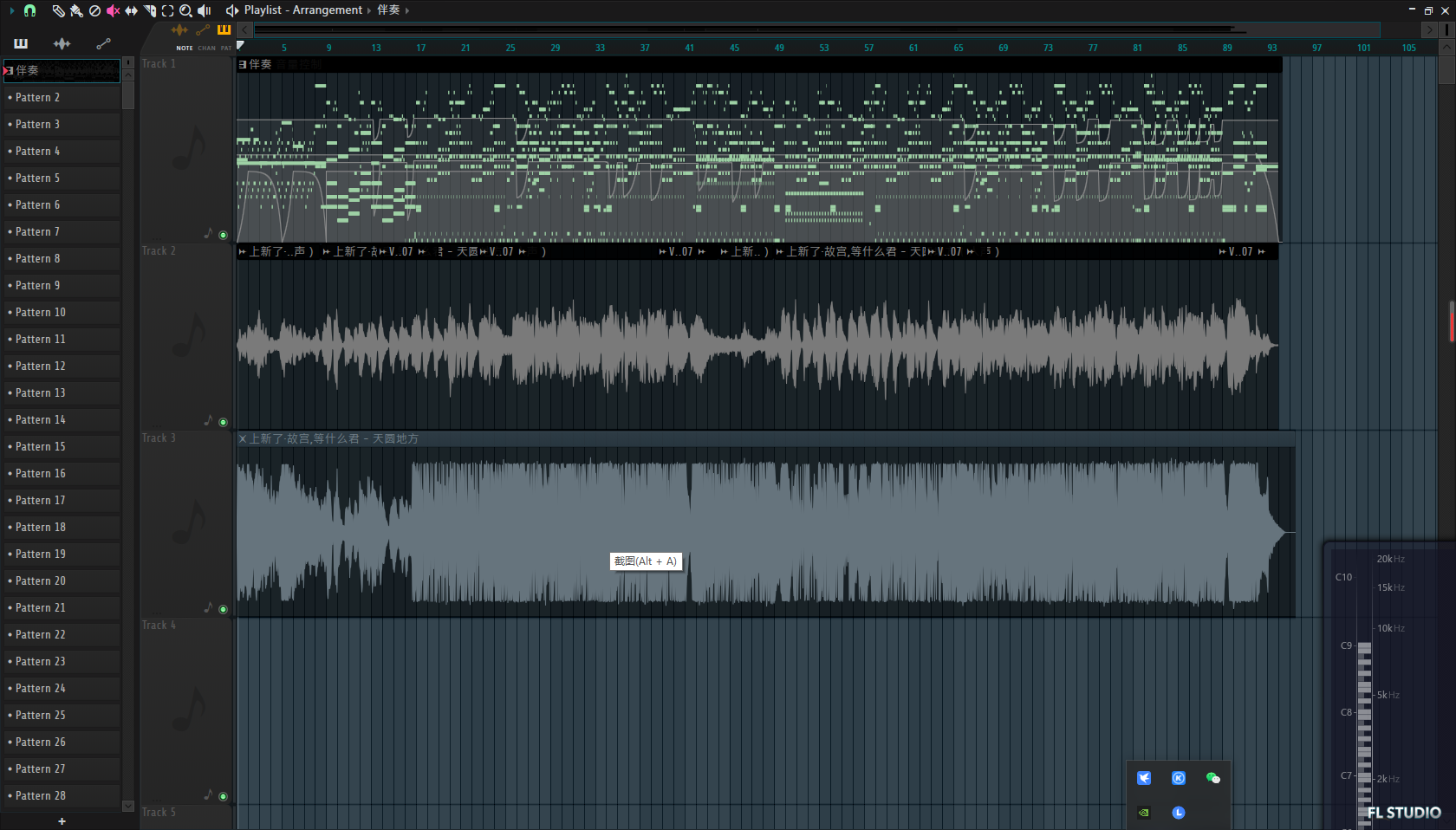Open the blue K tray icon
1456x830 pixels.
[x=1179, y=778]
